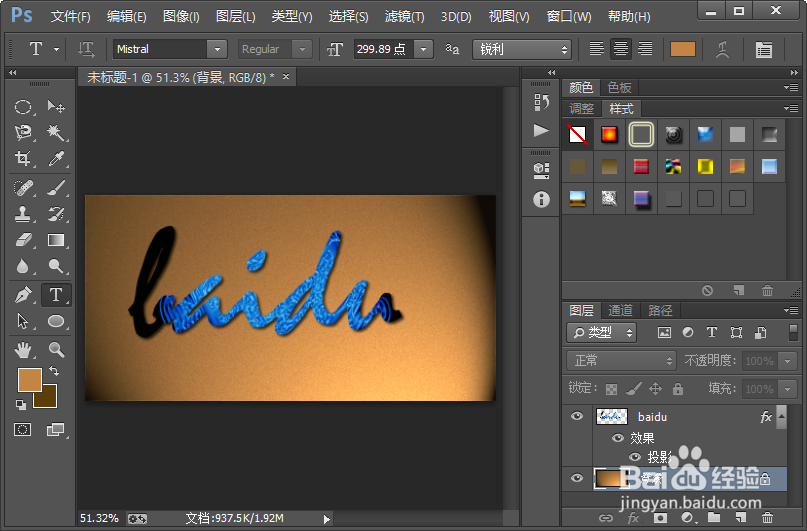Select the Dodge tool
Viewport: 807px width, 531px height.
tap(56, 266)
